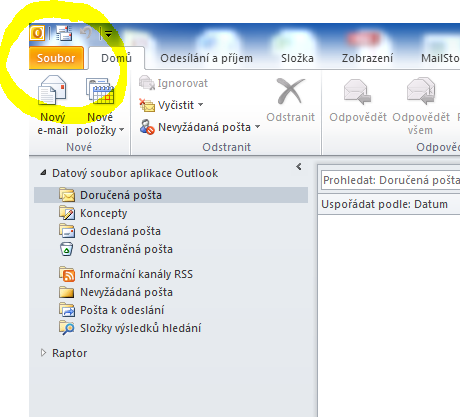Switch to the Domů ribbon tab
The height and width of the screenshot is (417, 460).
[116, 58]
